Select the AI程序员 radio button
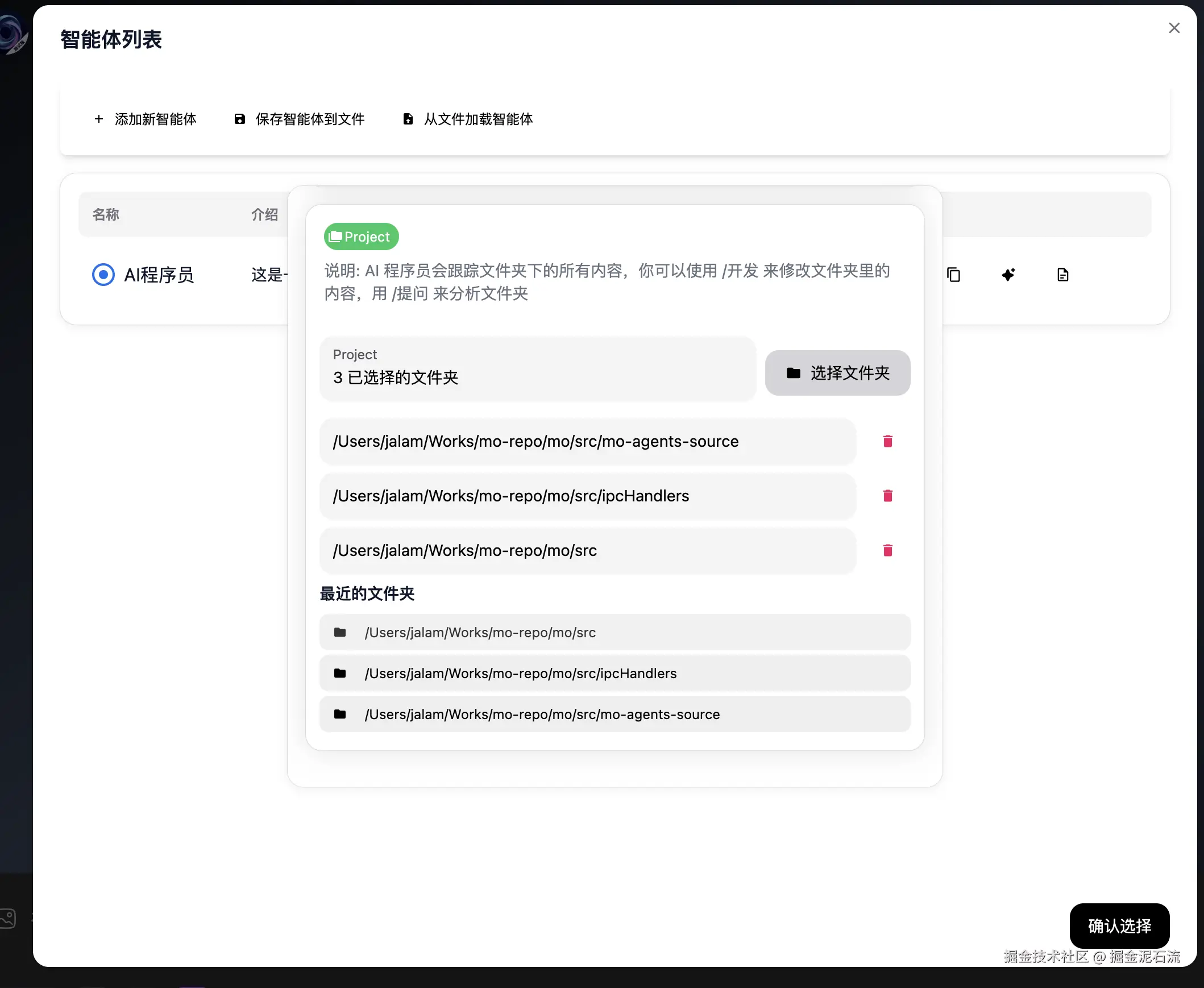 pos(103,275)
